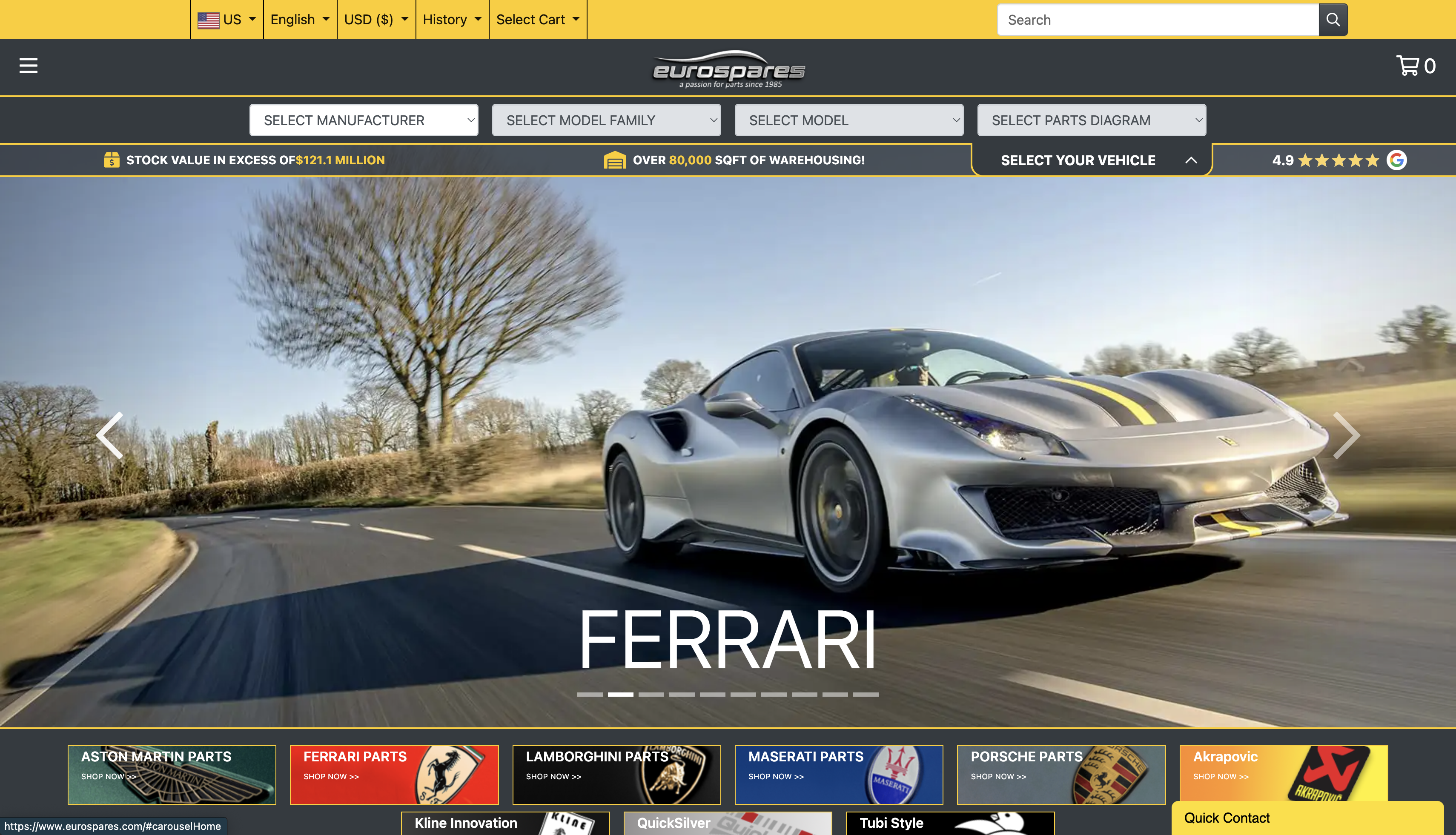Open QuickSilver banner
1456x835 pixels.
tap(728, 823)
